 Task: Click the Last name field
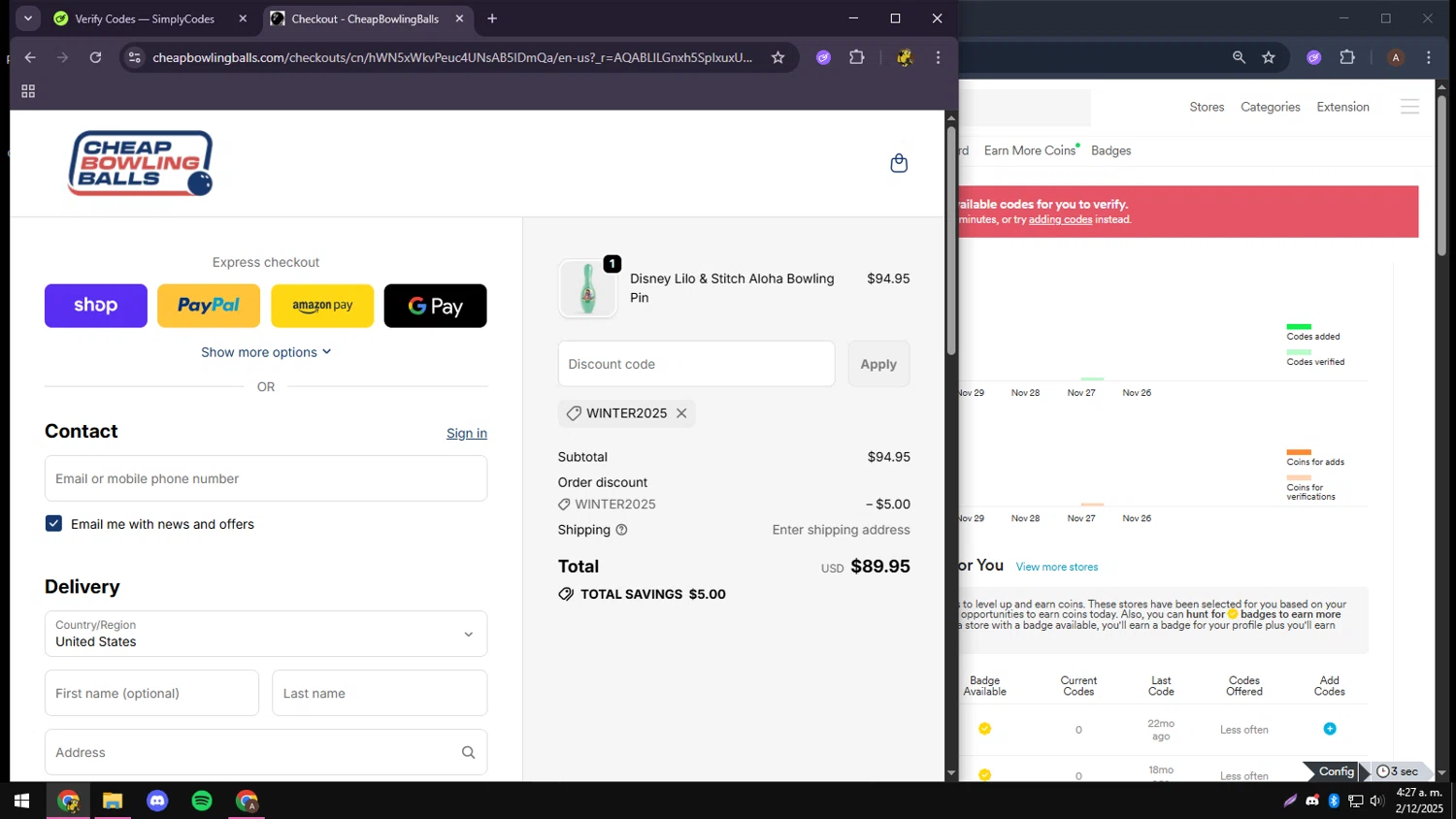tap(380, 693)
